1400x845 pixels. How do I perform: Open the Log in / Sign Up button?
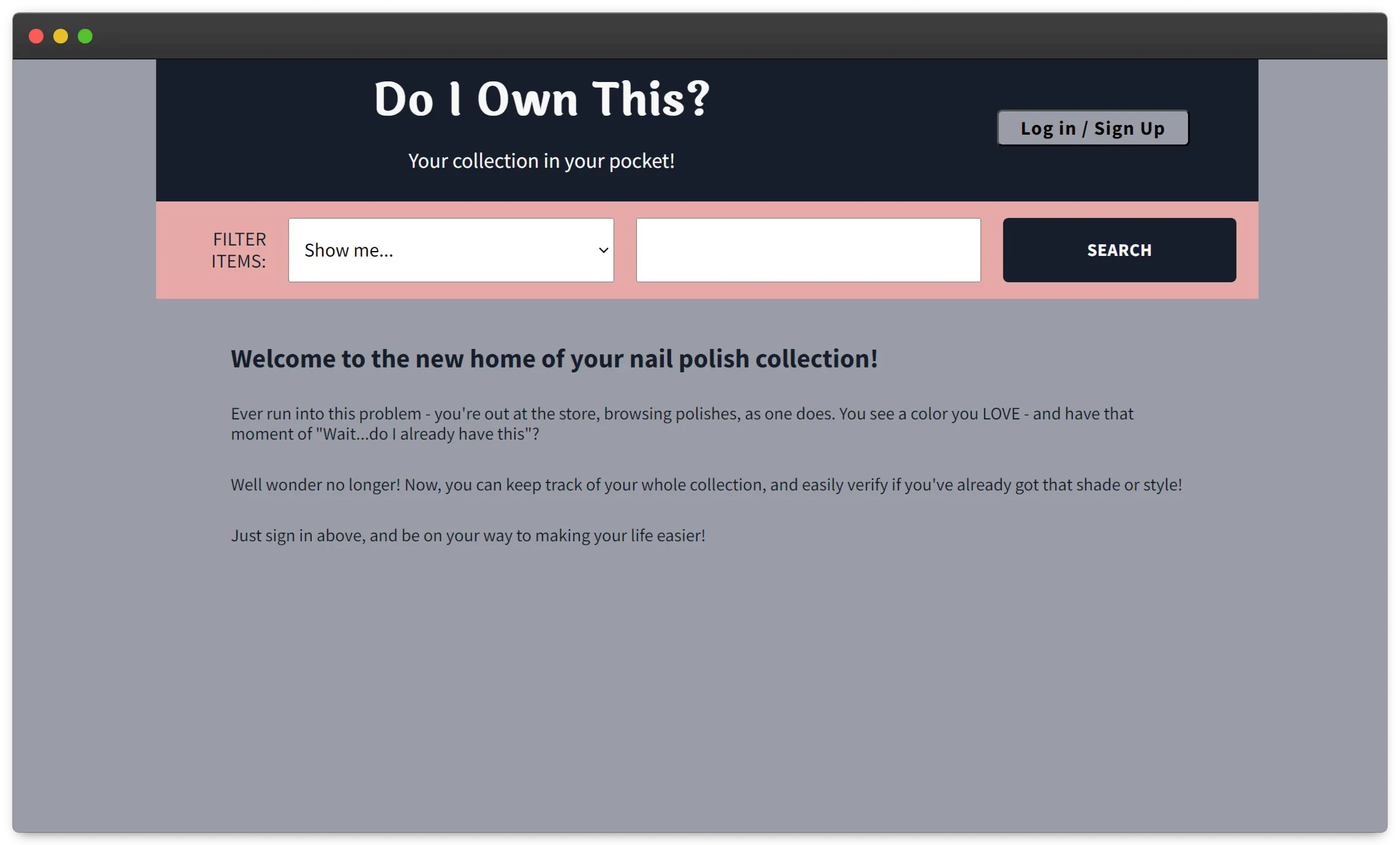(1093, 128)
